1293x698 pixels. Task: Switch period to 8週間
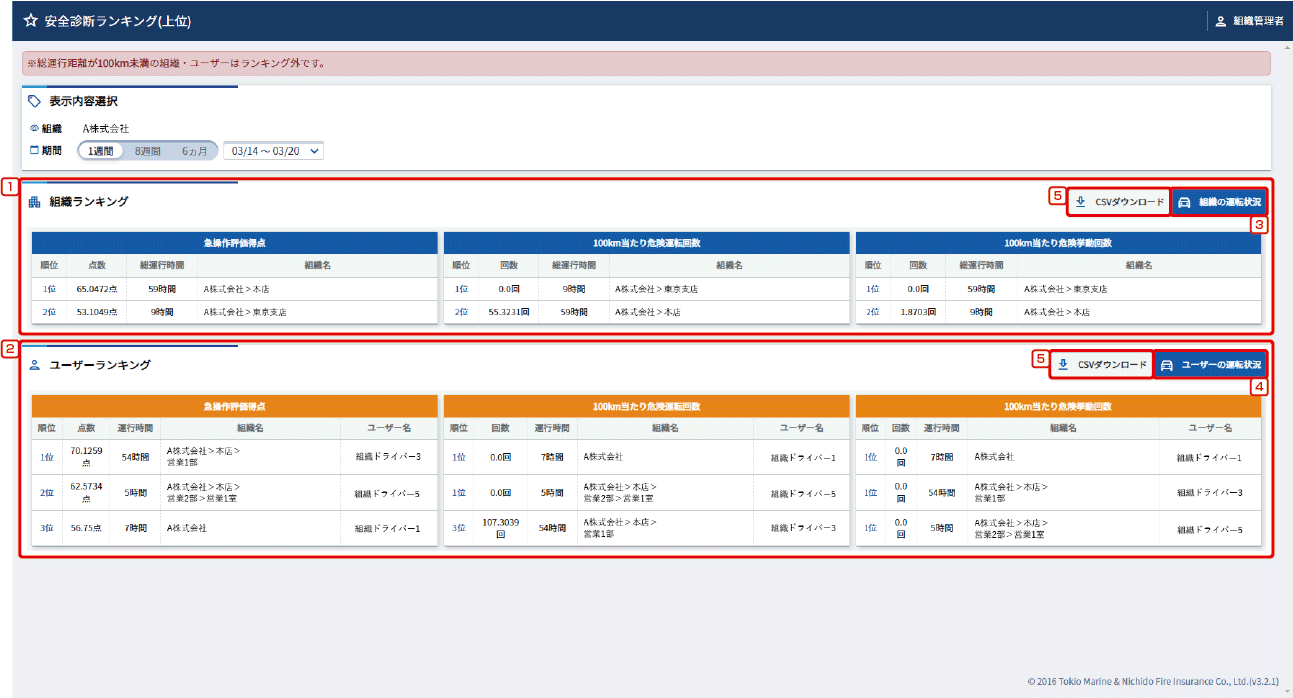147,151
